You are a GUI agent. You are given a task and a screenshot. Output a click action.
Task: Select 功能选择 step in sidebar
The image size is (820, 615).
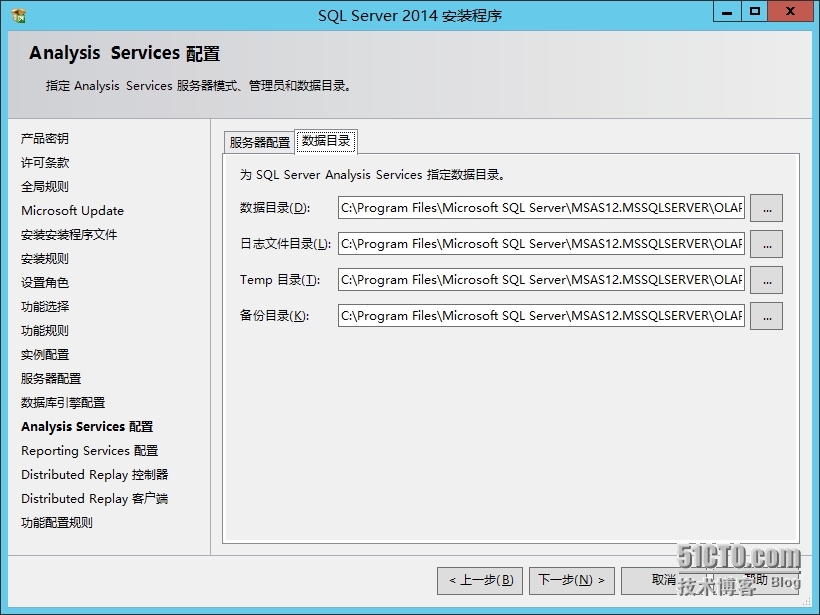click(x=45, y=306)
